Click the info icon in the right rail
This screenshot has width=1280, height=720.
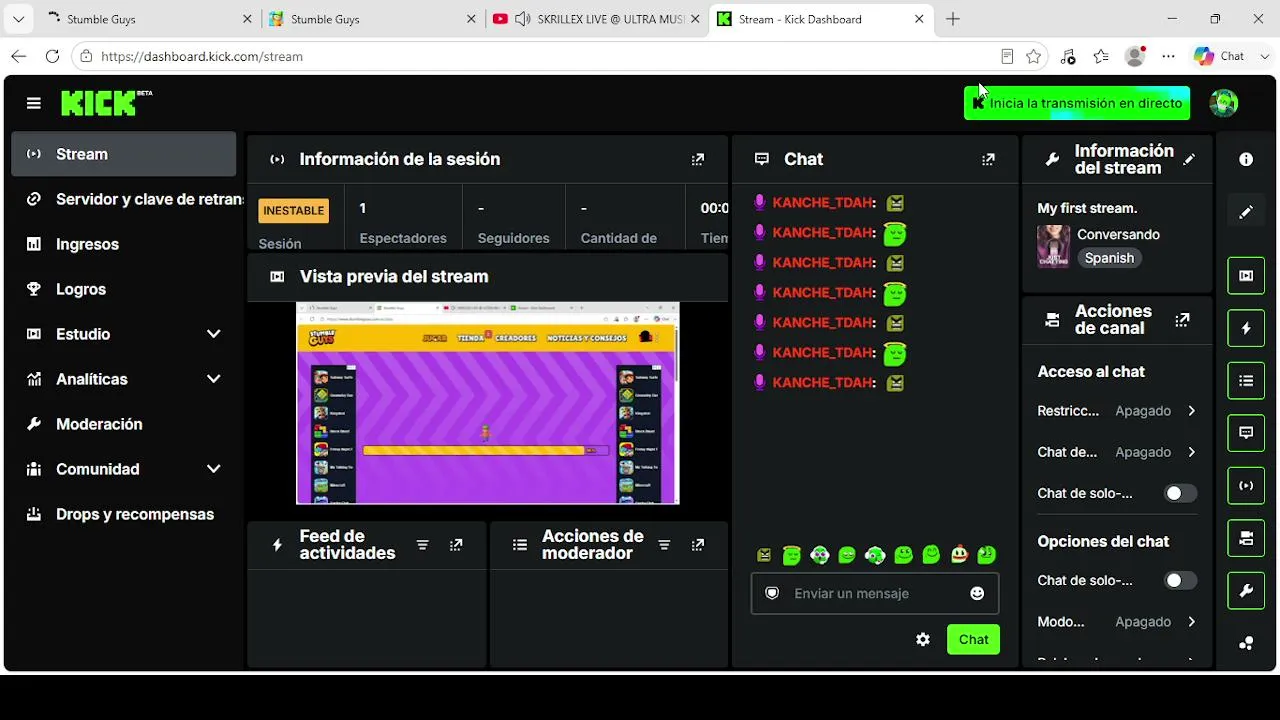pyautogui.click(x=1246, y=159)
